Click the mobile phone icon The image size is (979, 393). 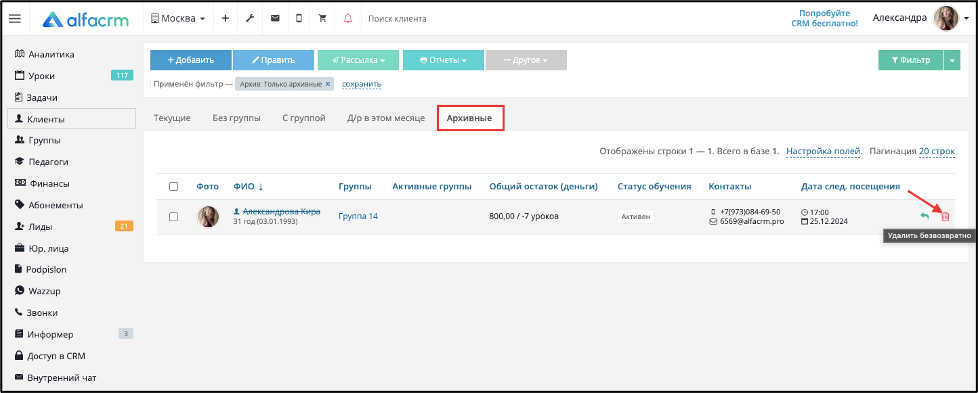[298, 19]
